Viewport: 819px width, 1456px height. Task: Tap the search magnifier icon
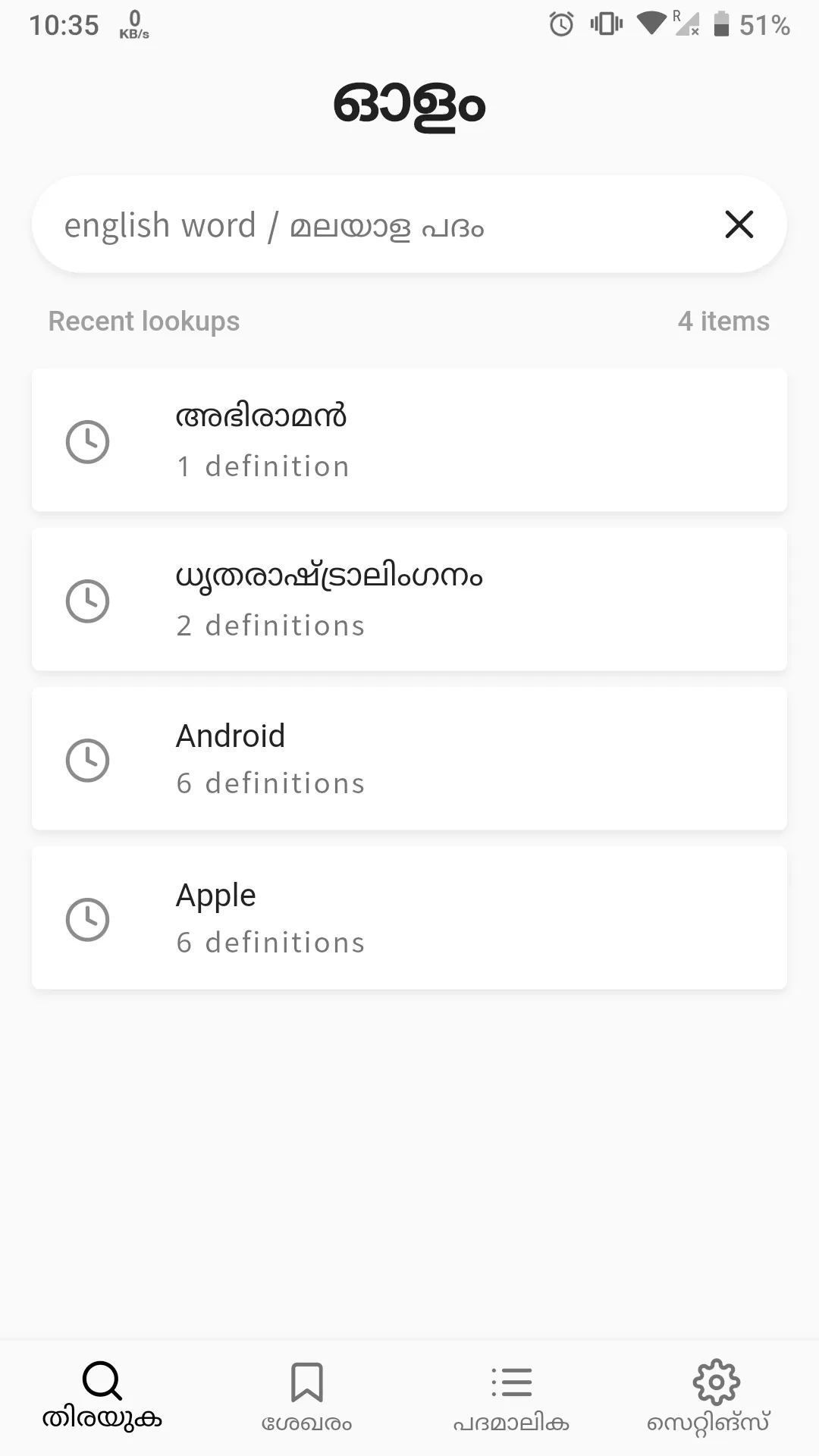tap(102, 1380)
